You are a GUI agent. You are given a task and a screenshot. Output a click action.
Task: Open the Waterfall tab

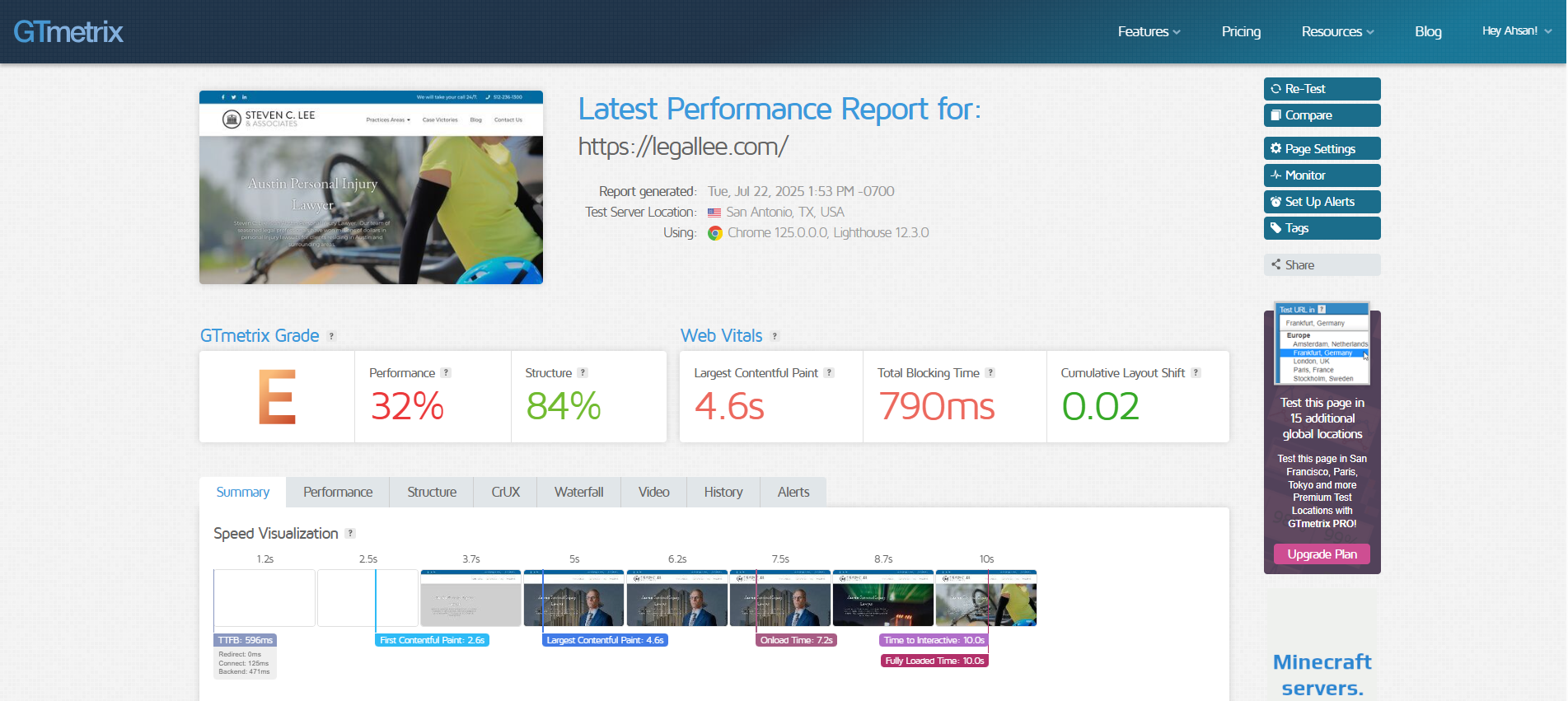pos(578,492)
